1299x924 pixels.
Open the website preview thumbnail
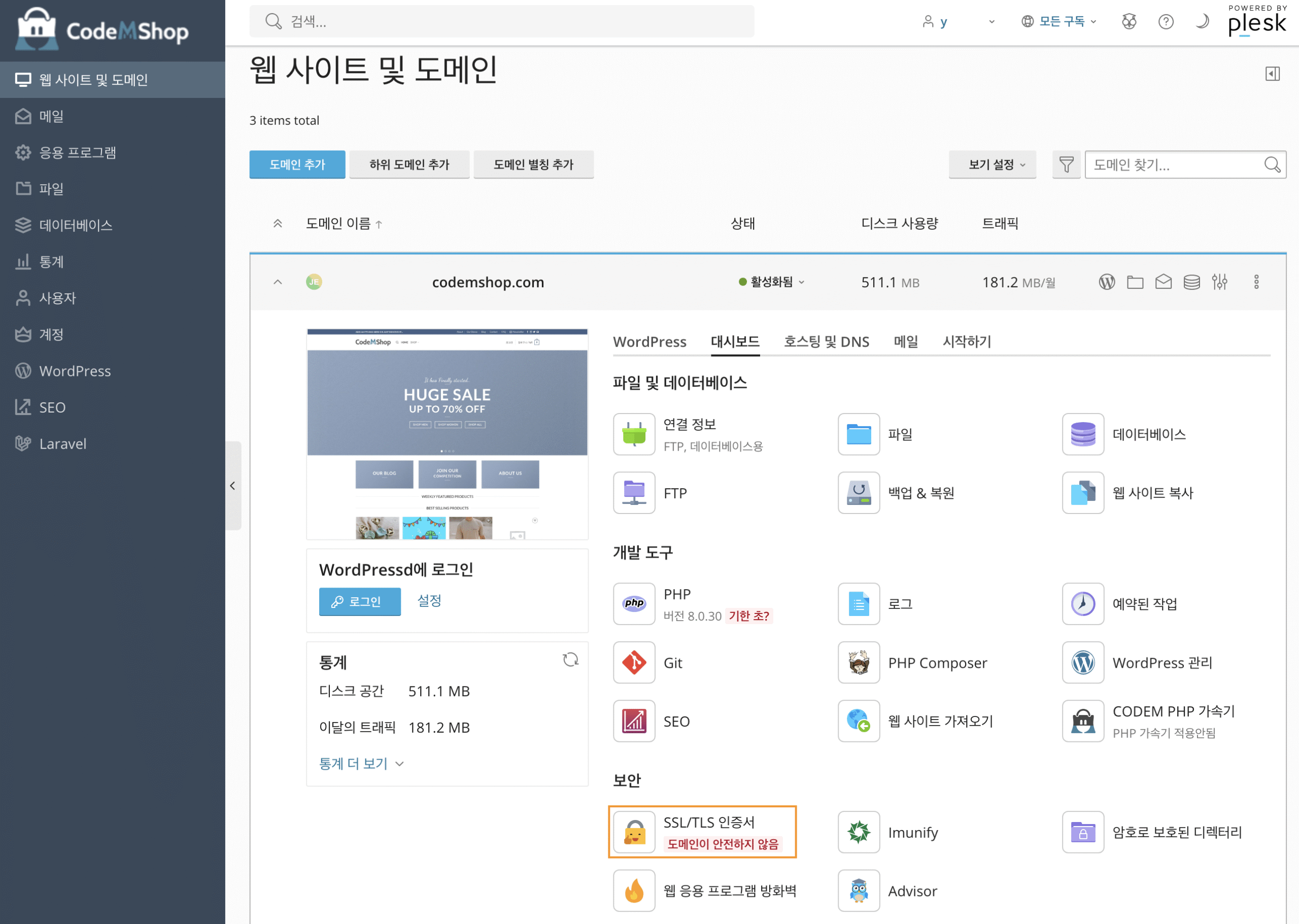447,433
